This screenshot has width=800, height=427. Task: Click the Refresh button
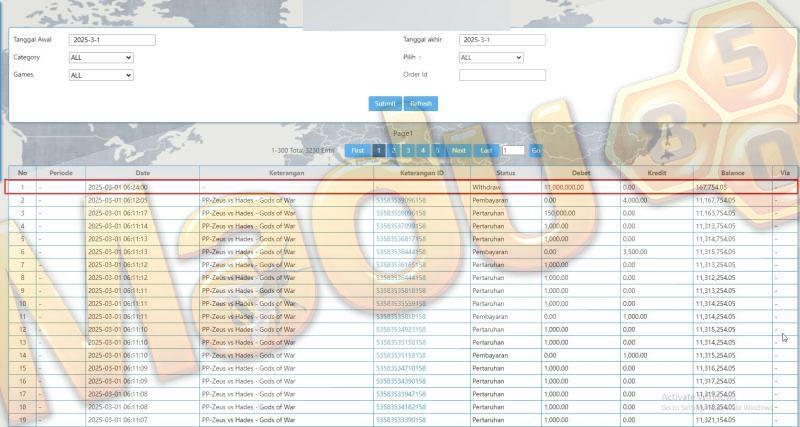click(x=421, y=104)
